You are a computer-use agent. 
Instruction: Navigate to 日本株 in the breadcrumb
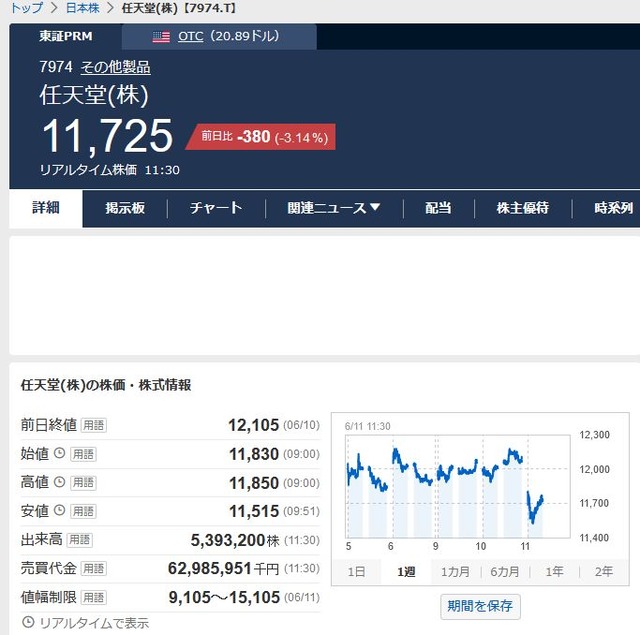(82, 8)
